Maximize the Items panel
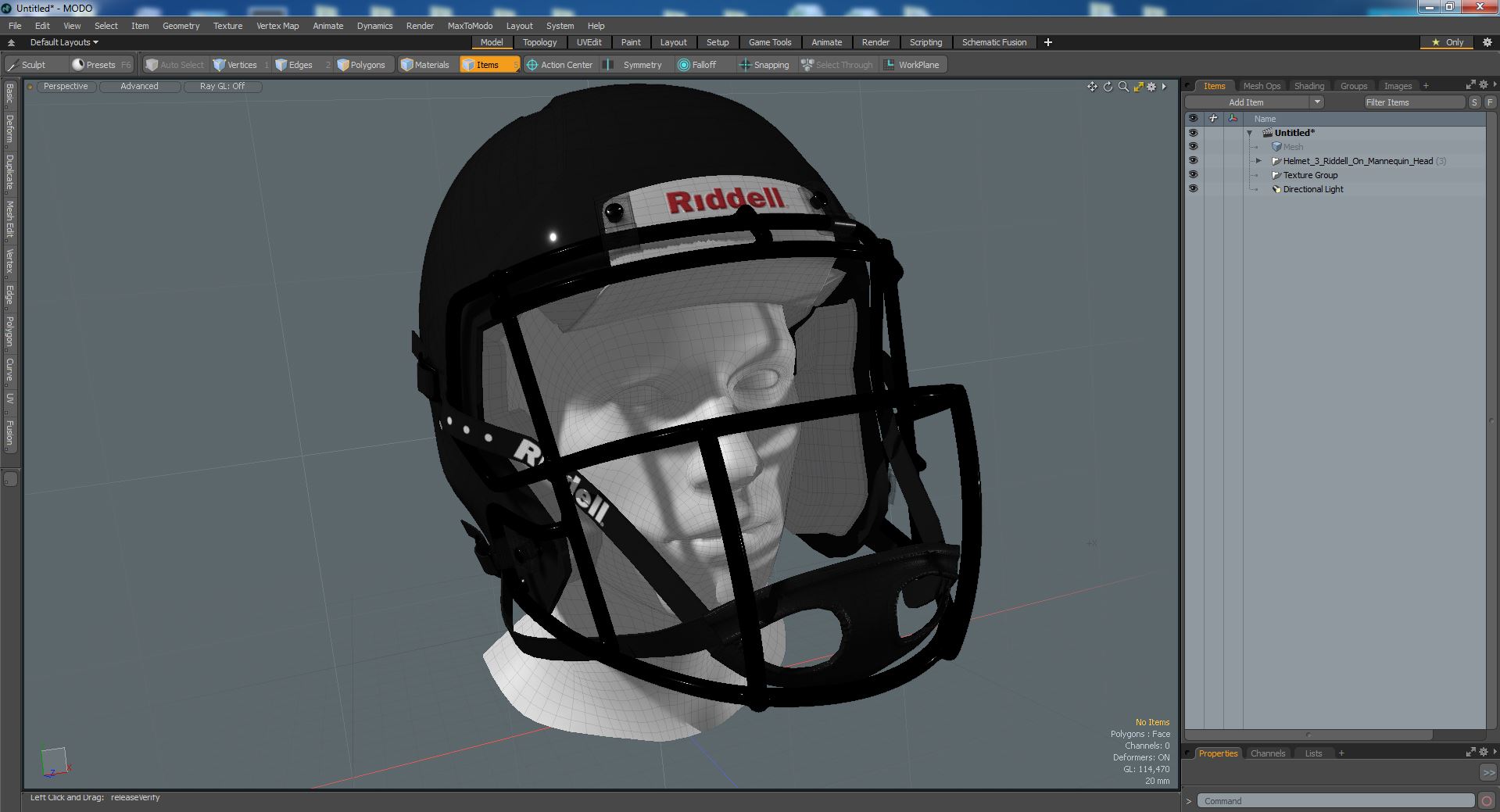The height and width of the screenshot is (812, 1500). point(1470,84)
